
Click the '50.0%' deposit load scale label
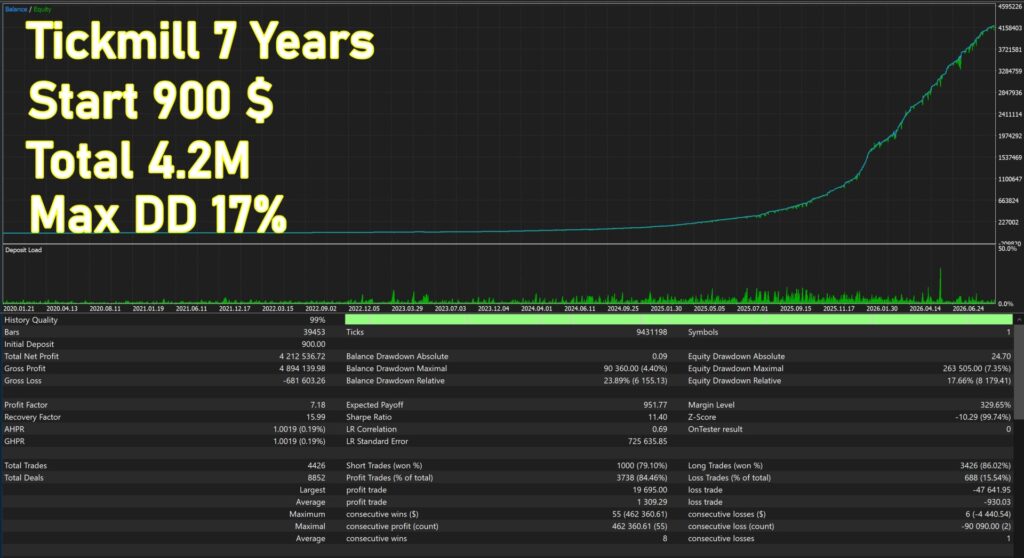(1007, 249)
